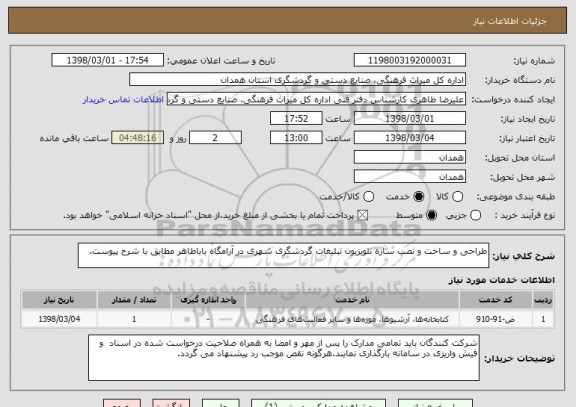The image size is (576, 407).
Task: Click the طبقه بندی موضوعی label
Action: pos(516,197)
